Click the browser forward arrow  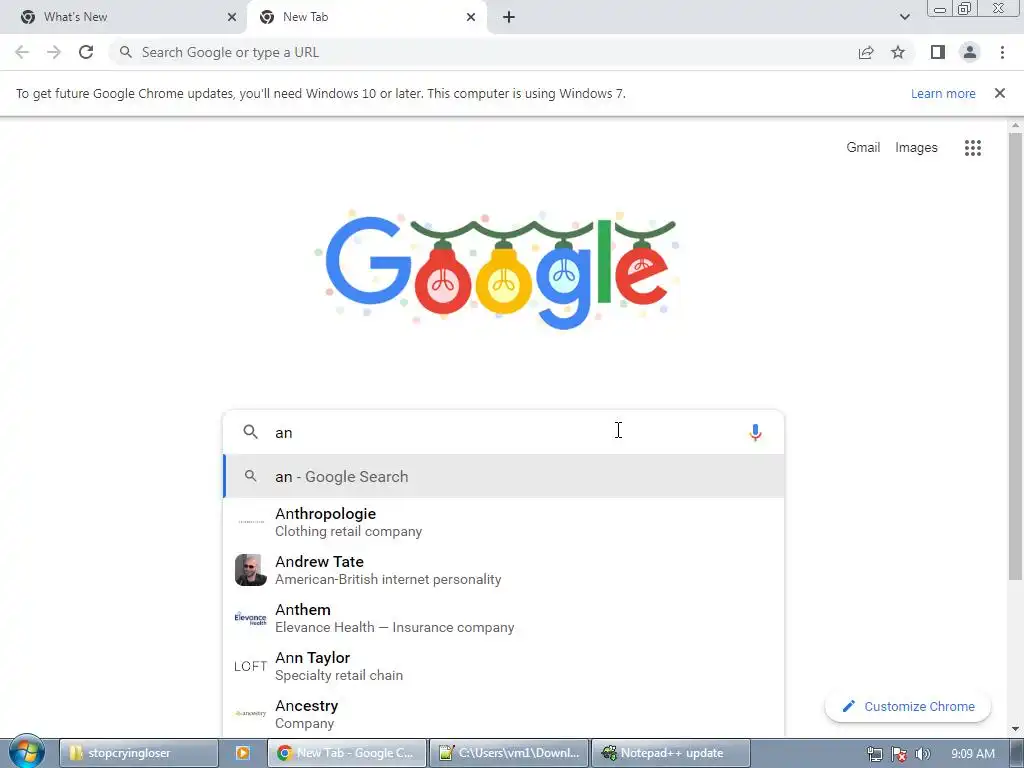54,52
